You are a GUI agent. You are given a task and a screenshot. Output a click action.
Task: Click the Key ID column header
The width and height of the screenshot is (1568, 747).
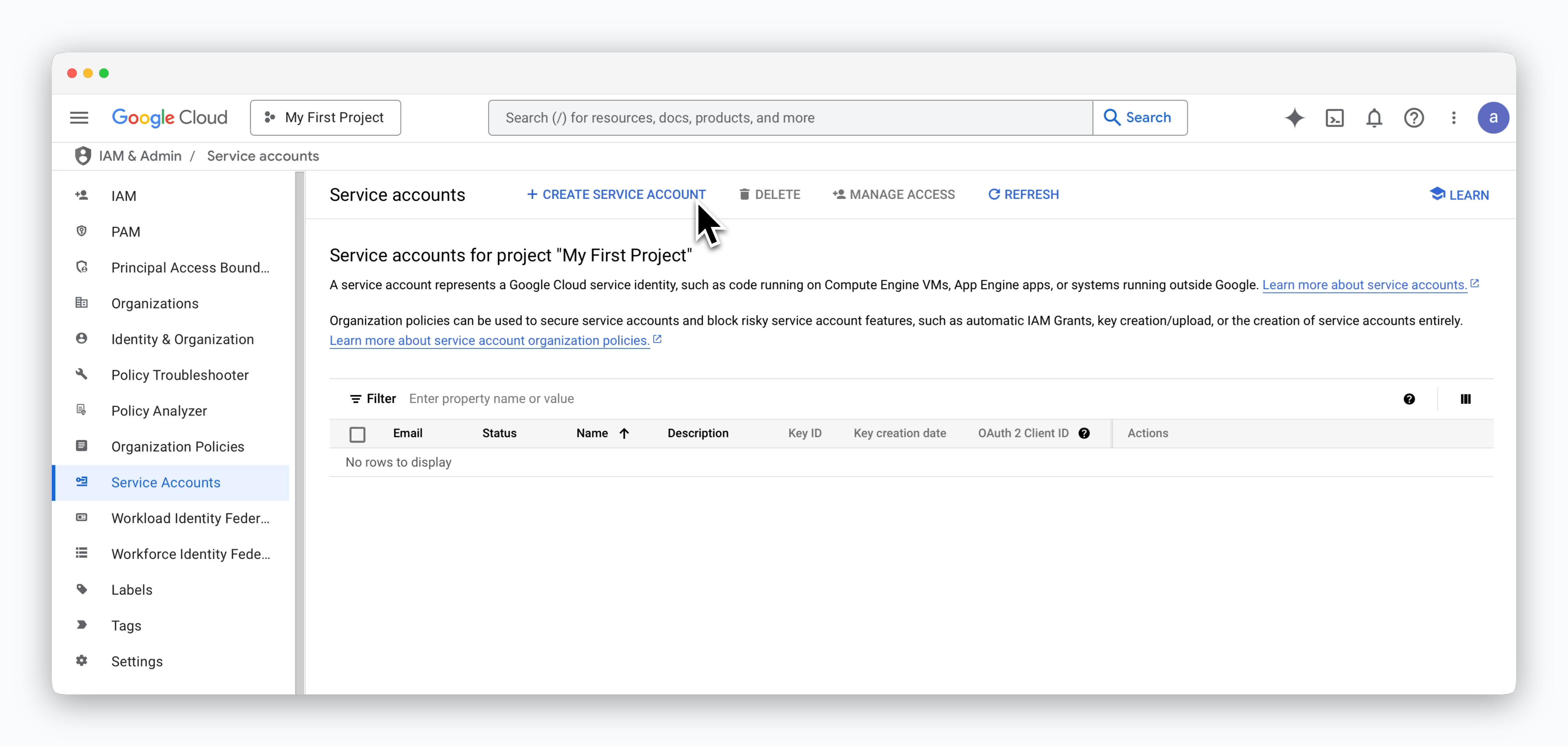(x=805, y=433)
